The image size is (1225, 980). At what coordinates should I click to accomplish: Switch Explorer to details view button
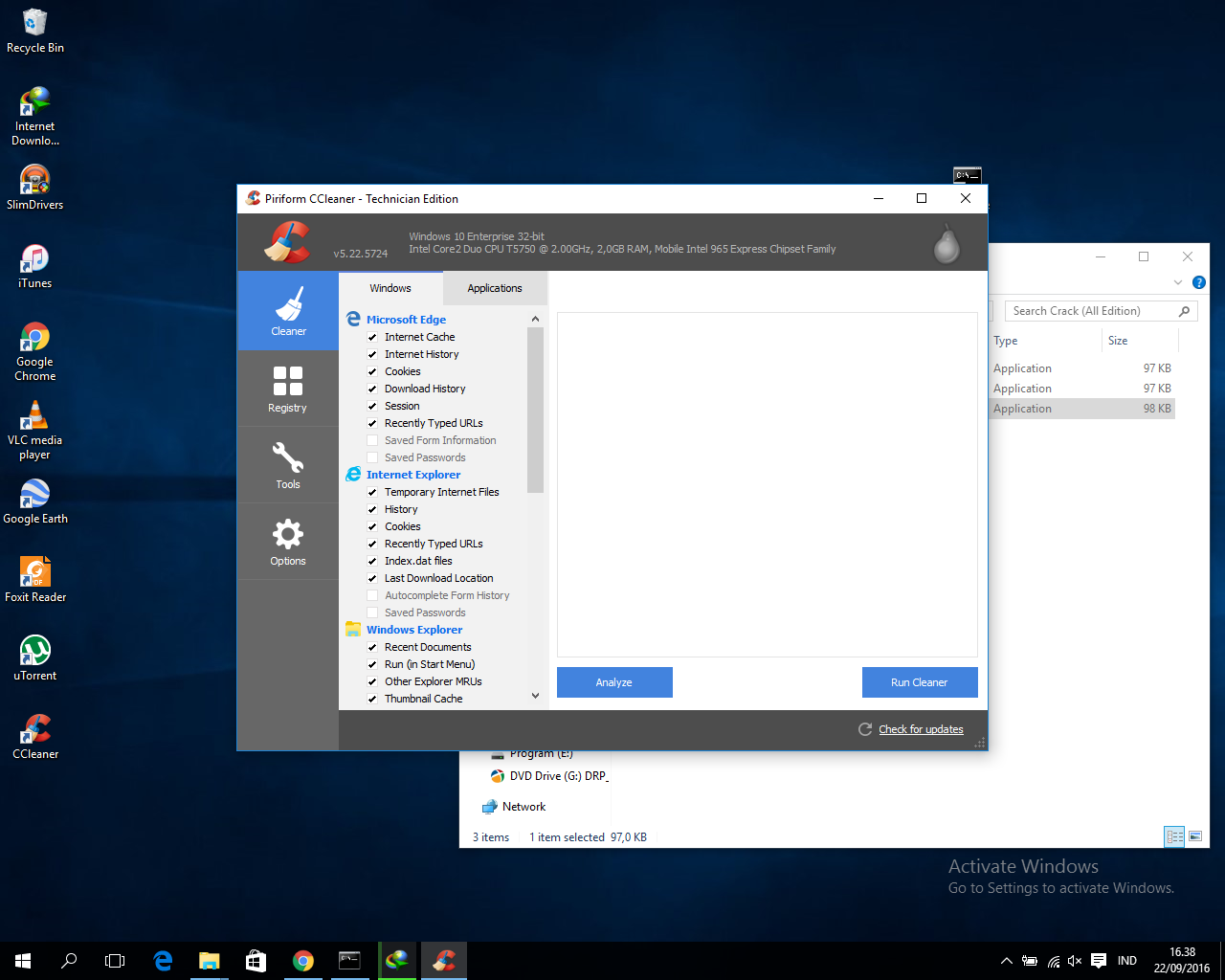tap(1174, 836)
